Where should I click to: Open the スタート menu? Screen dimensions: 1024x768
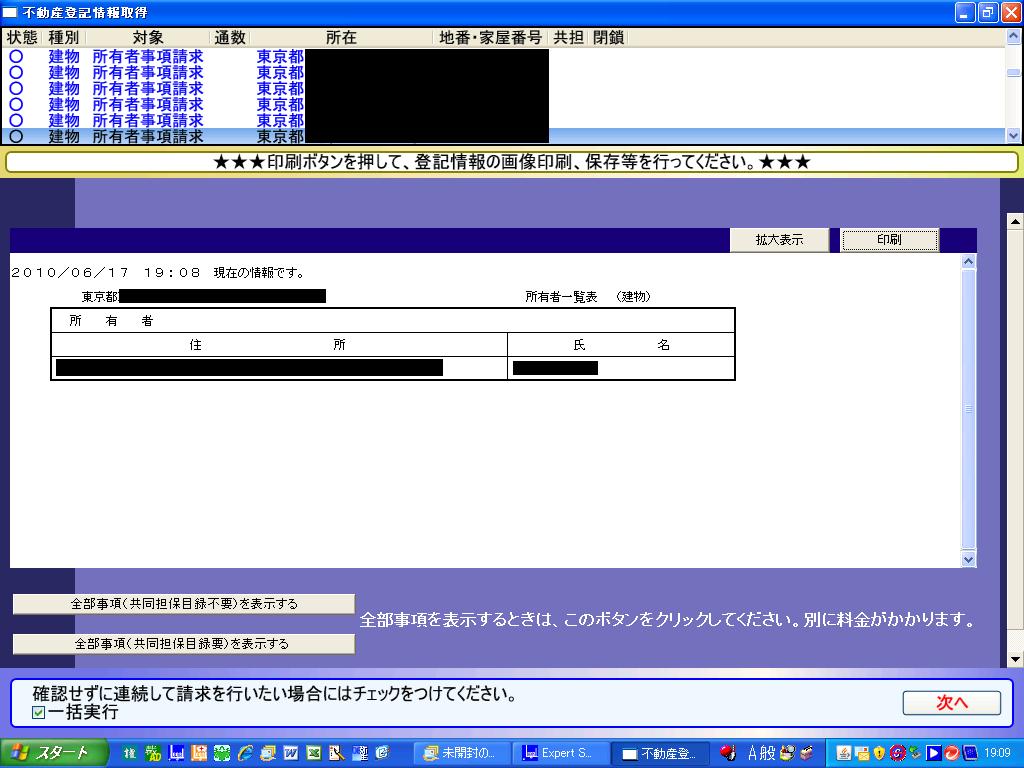tap(54, 753)
